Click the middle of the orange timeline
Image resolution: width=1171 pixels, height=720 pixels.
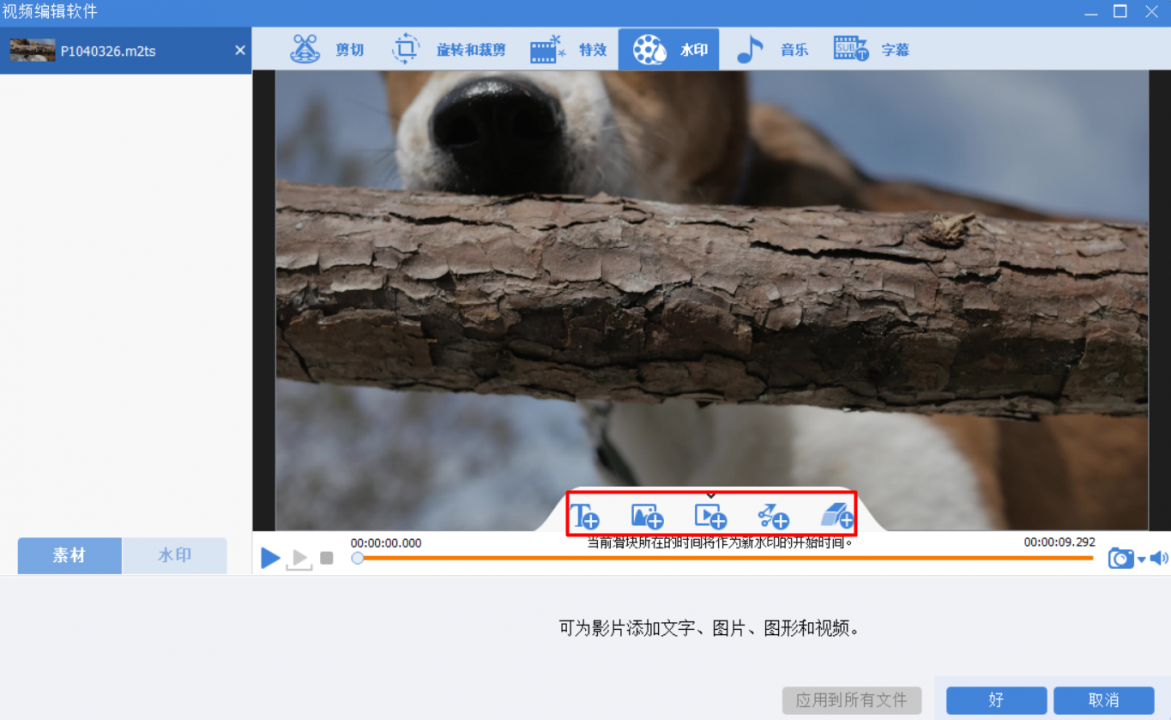[x=724, y=558]
